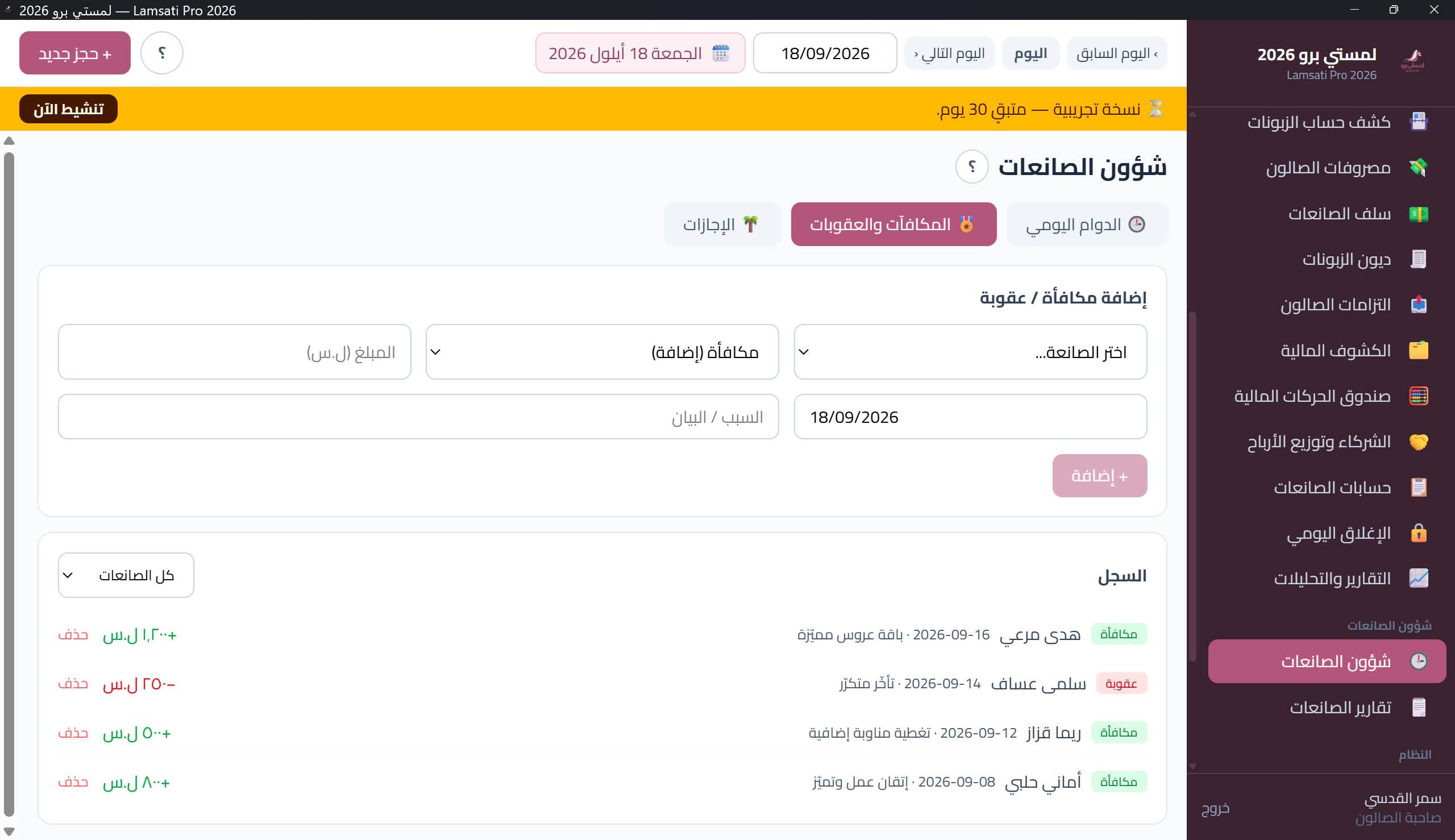
Task: Click the سلف الصانعات cash icon
Action: click(x=1418, y=214)
